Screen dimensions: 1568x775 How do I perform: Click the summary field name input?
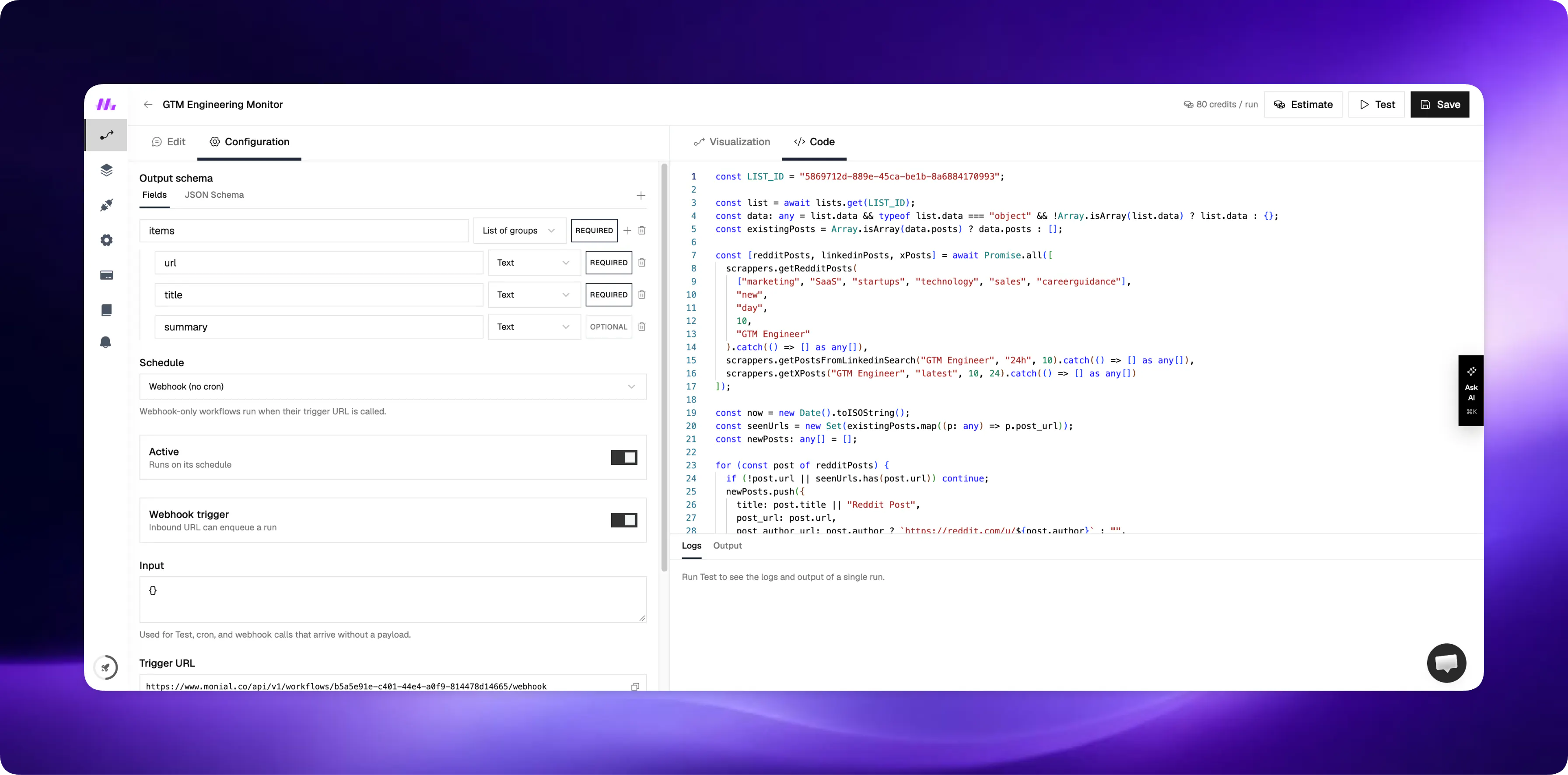(x=319, y=327)
